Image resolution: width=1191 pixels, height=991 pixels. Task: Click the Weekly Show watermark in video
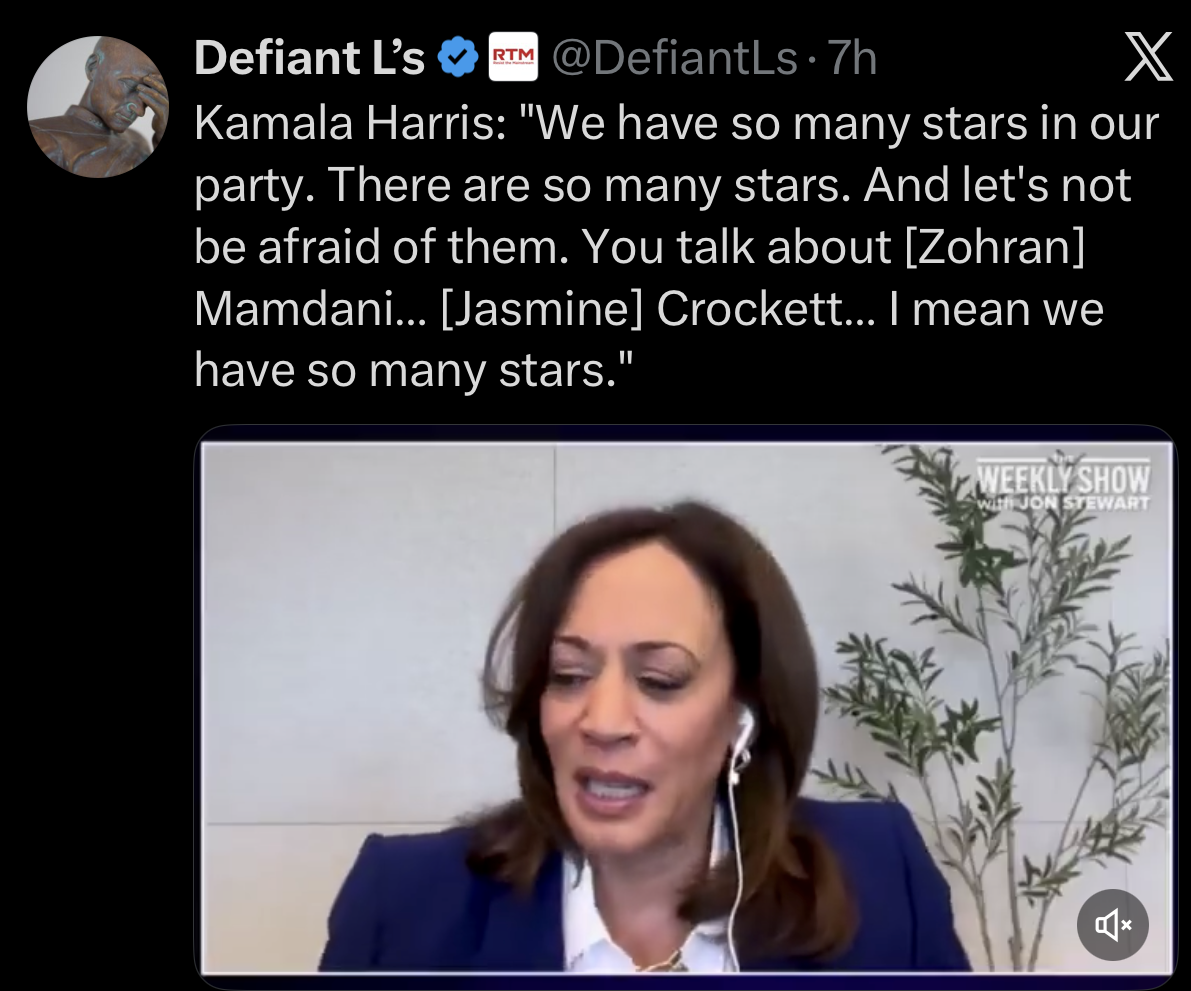[1063, 484]
